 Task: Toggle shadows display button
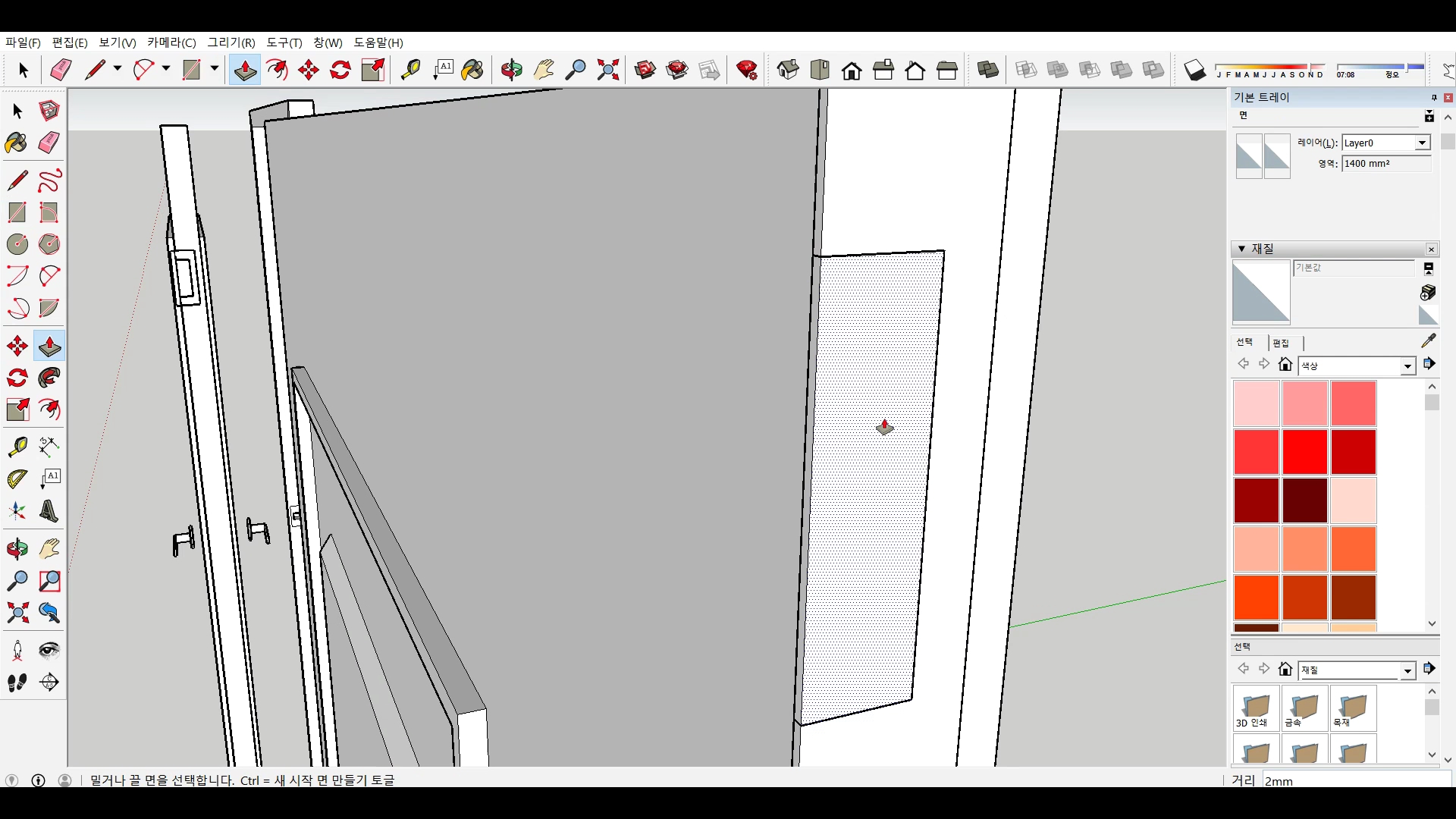tap(1194, 70)
